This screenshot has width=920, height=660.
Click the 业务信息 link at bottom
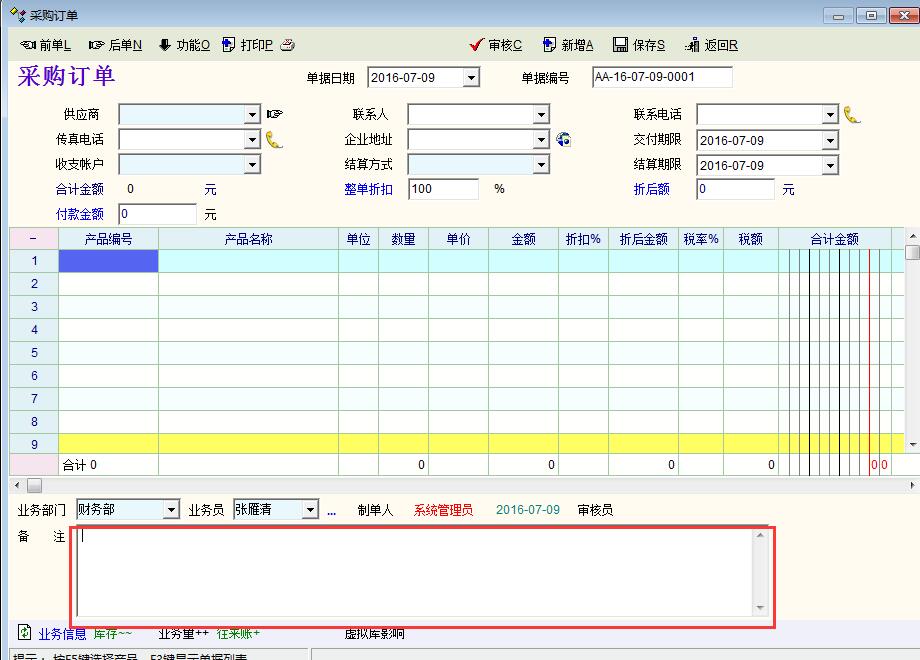61,633
